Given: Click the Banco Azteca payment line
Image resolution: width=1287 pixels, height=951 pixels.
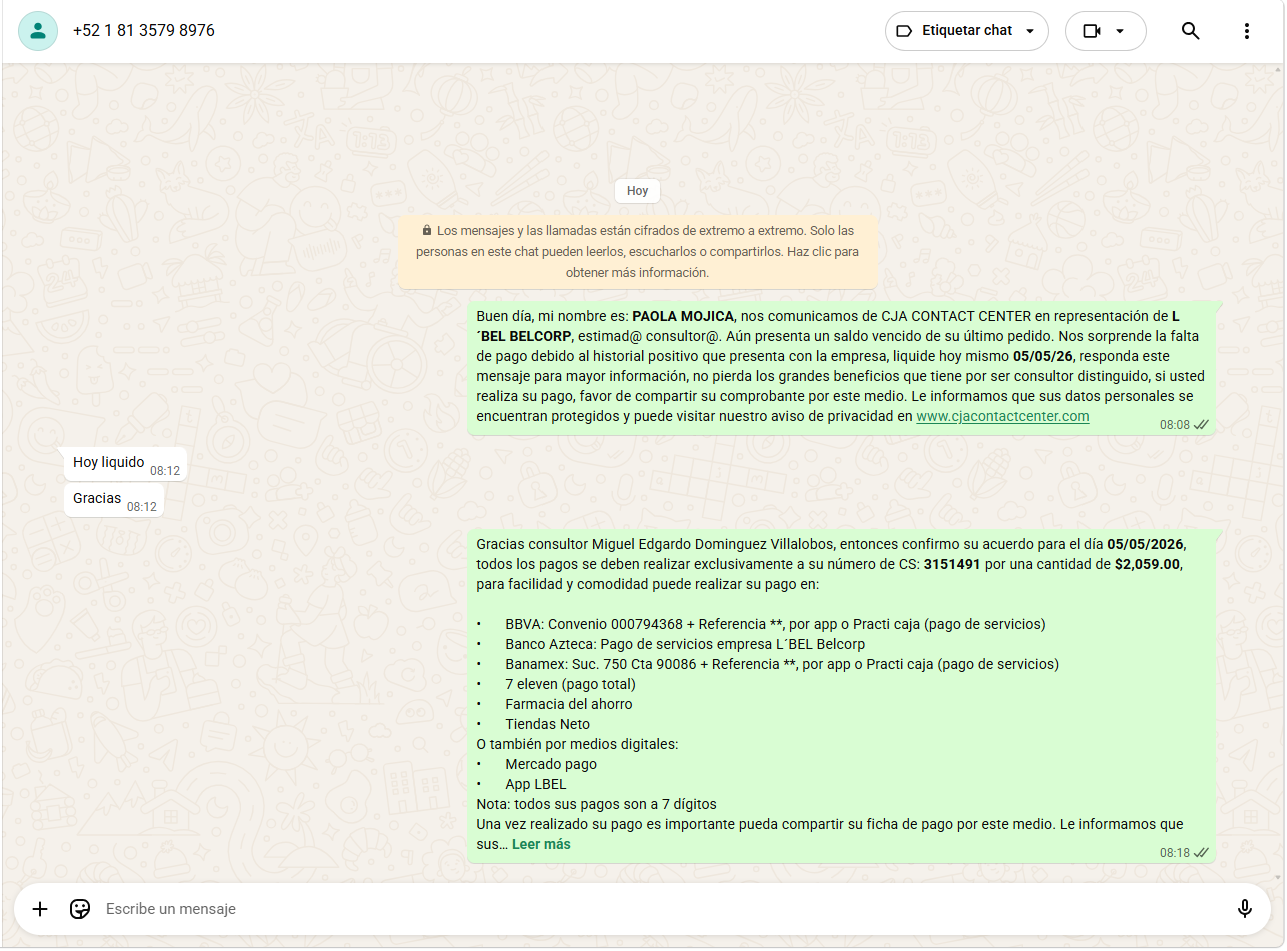Looking at the screenshot, I should (x=685, y=644).
